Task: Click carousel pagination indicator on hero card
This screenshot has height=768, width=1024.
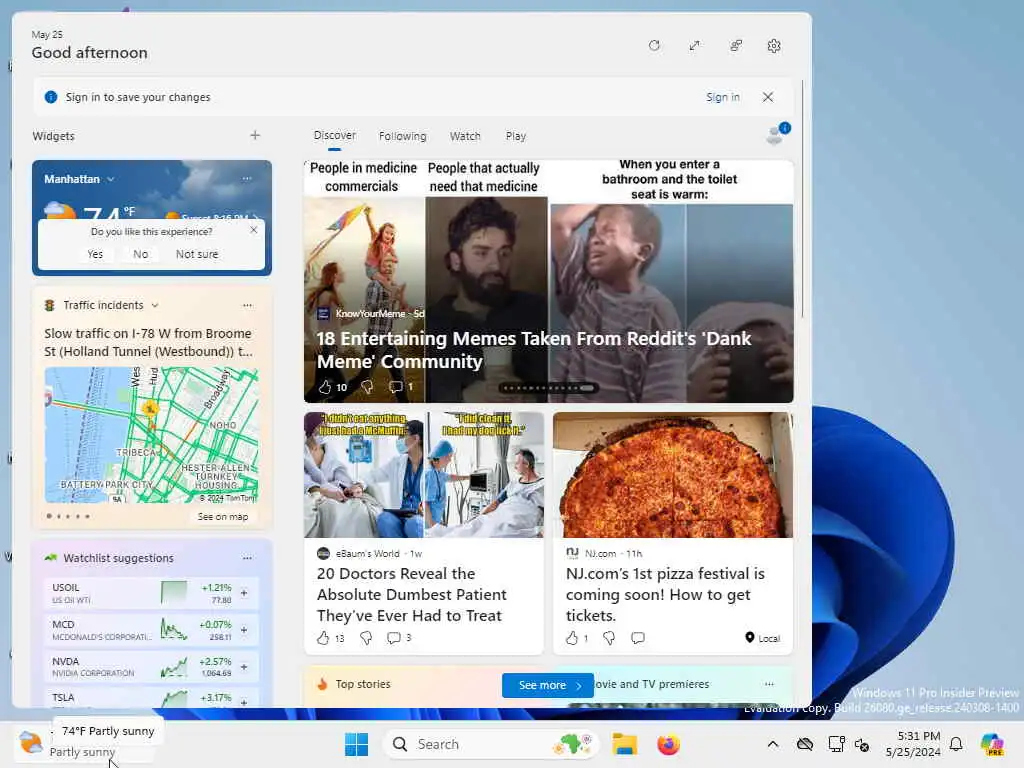Action: [x=549, y=388]
